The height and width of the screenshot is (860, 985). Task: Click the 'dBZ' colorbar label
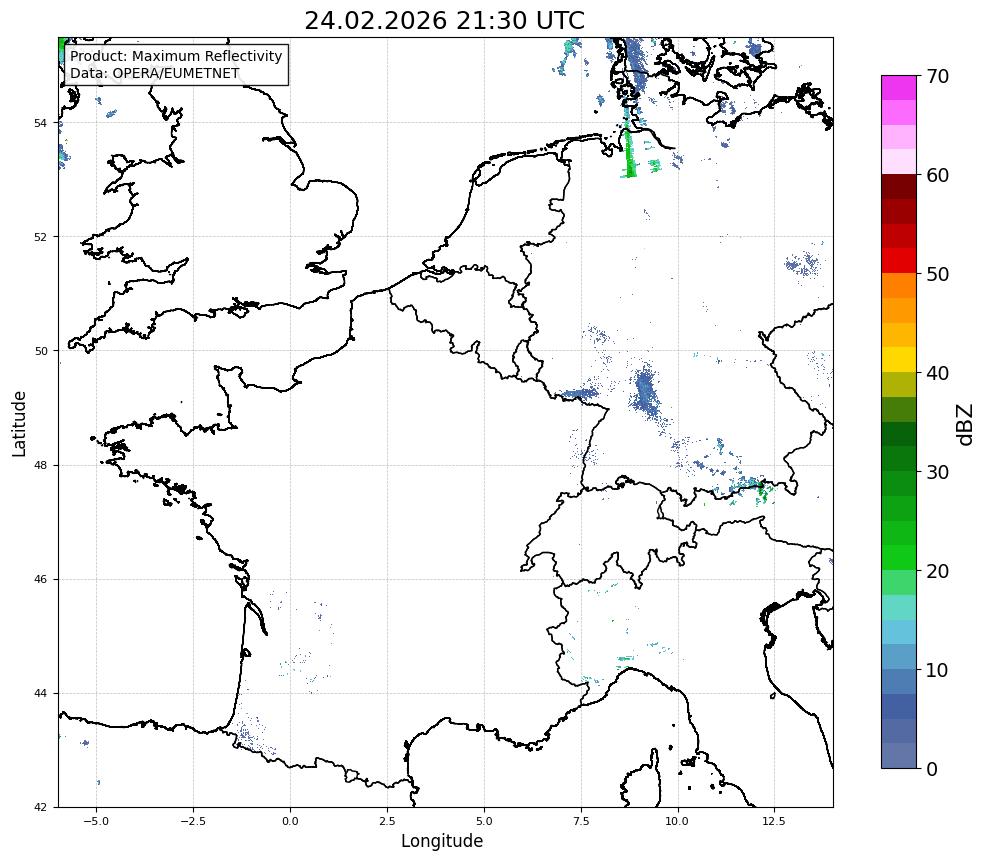point(966,425)
